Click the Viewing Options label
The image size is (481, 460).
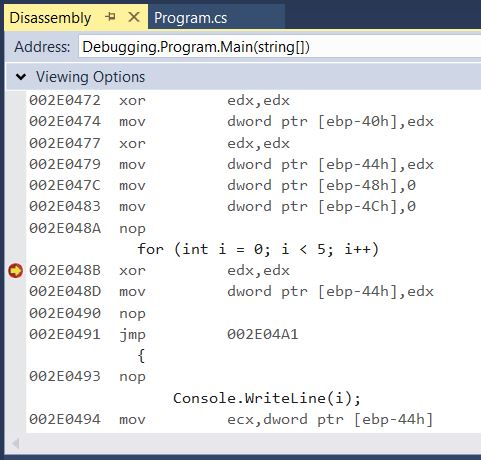click(90, 77)
